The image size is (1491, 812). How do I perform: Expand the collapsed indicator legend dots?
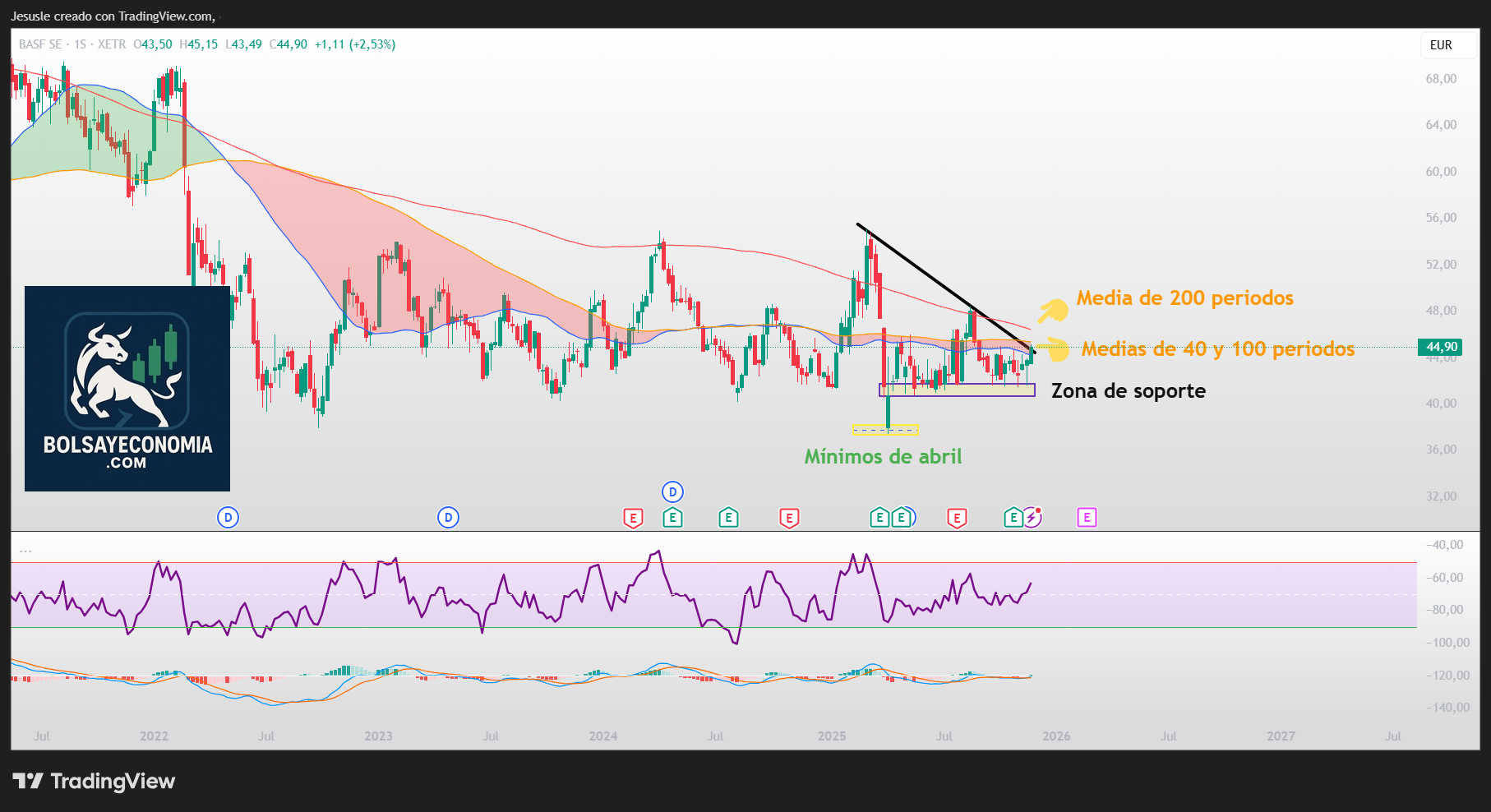click(x=25, y=550)
